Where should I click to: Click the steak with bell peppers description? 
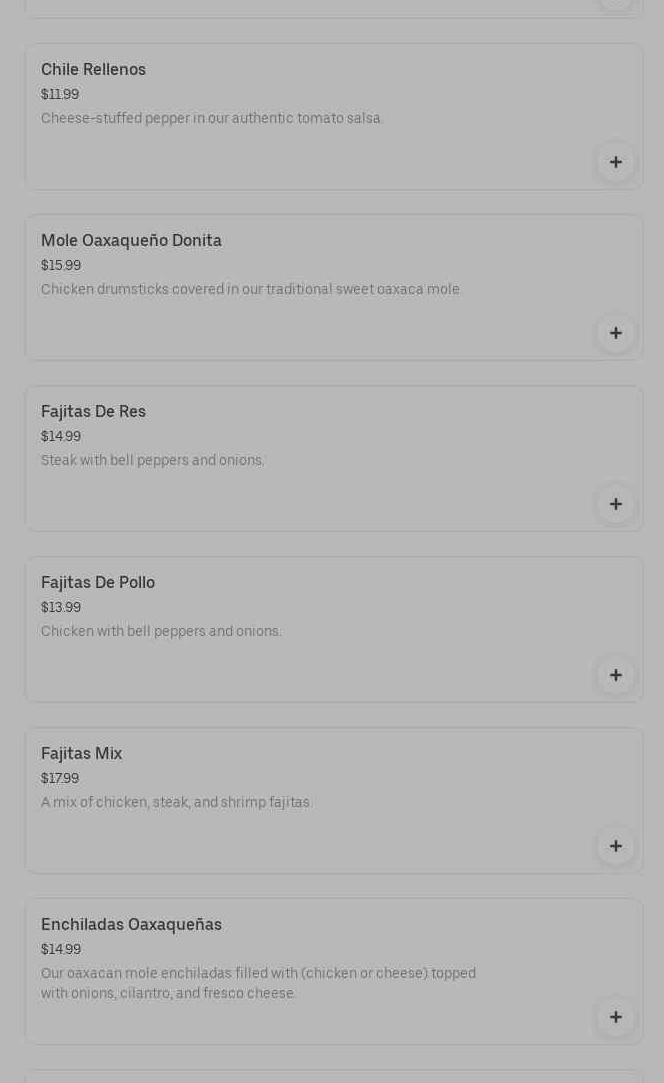coord(153,461)
